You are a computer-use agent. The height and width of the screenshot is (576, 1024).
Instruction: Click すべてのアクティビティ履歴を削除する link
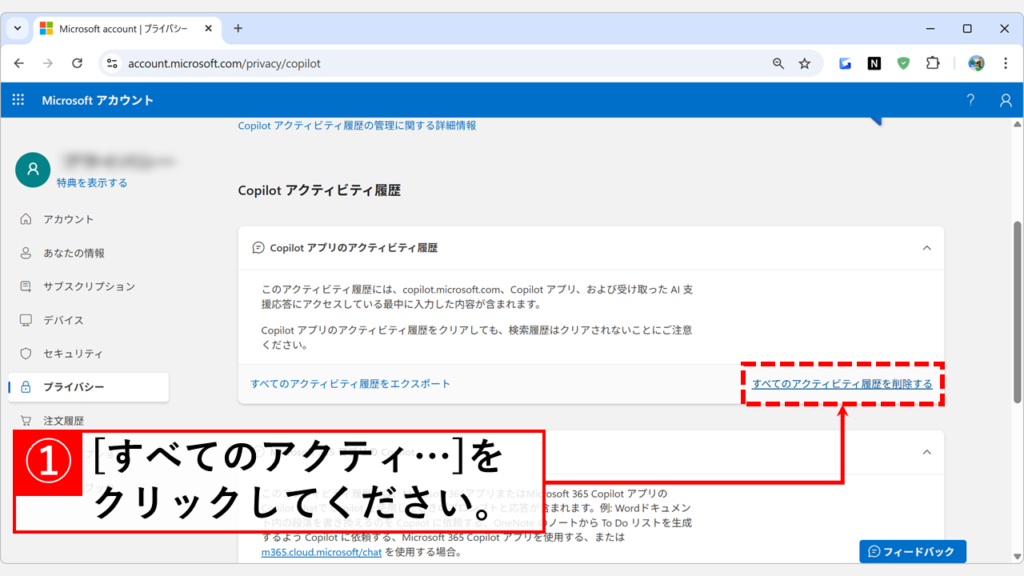[842, 384]
